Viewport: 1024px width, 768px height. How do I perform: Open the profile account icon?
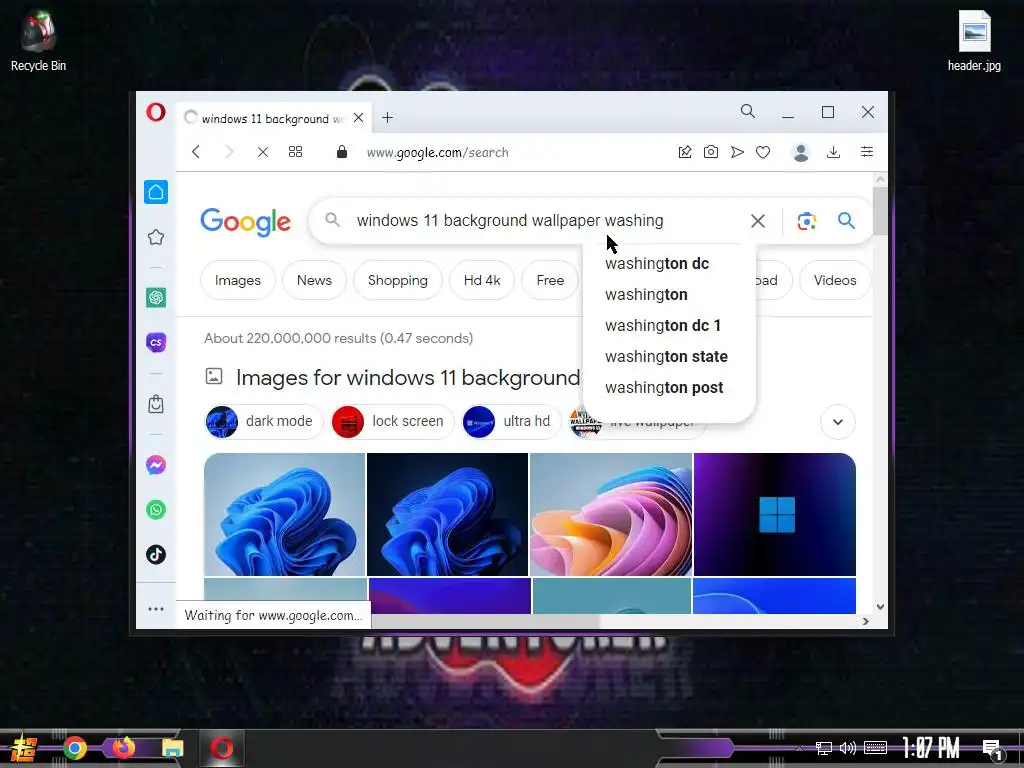tap(801, 152)
